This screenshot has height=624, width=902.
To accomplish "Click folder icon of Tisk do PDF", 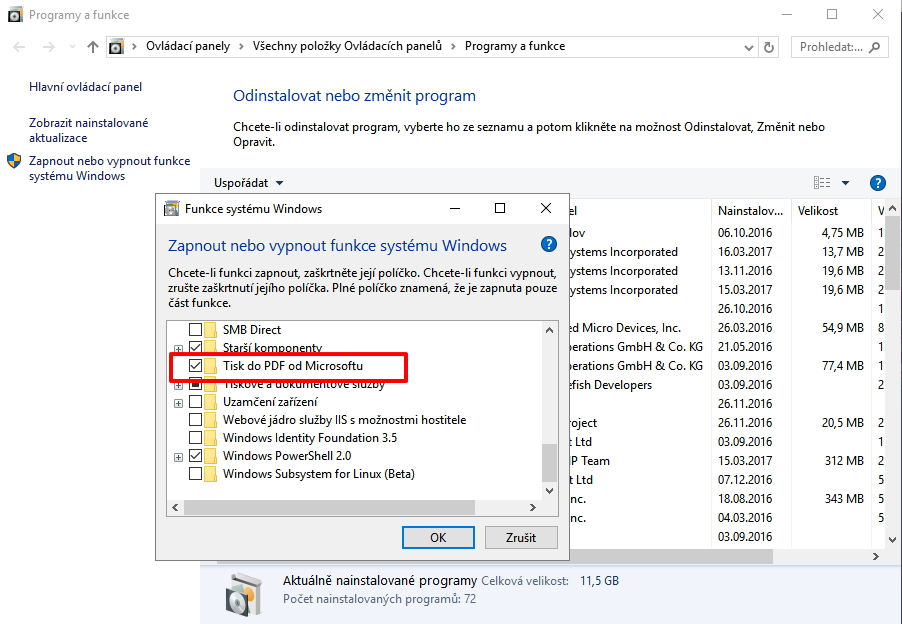I will coord(211,366).
